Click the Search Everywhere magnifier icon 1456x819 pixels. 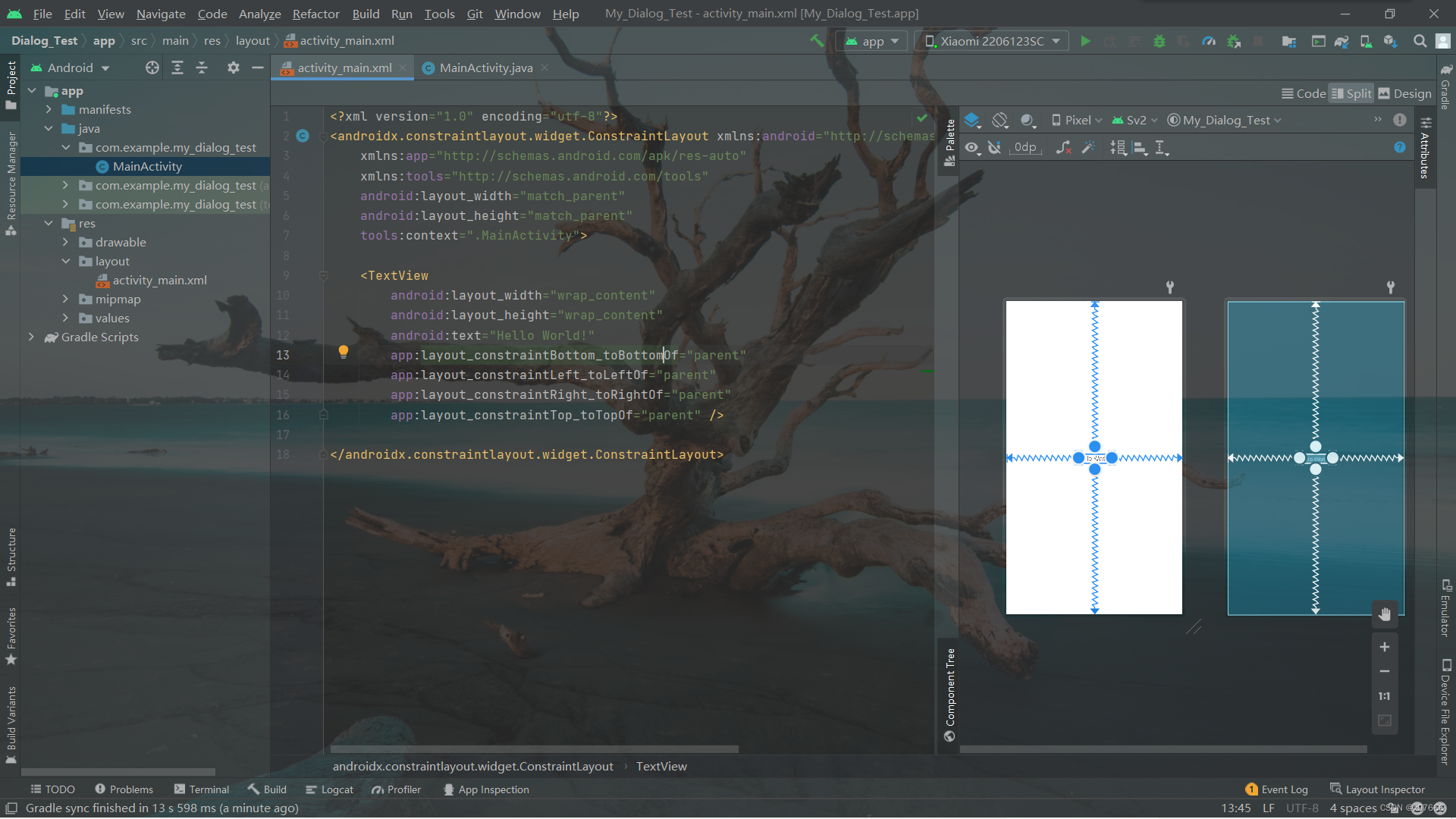pyautogui.click(x=1420, y=41)
